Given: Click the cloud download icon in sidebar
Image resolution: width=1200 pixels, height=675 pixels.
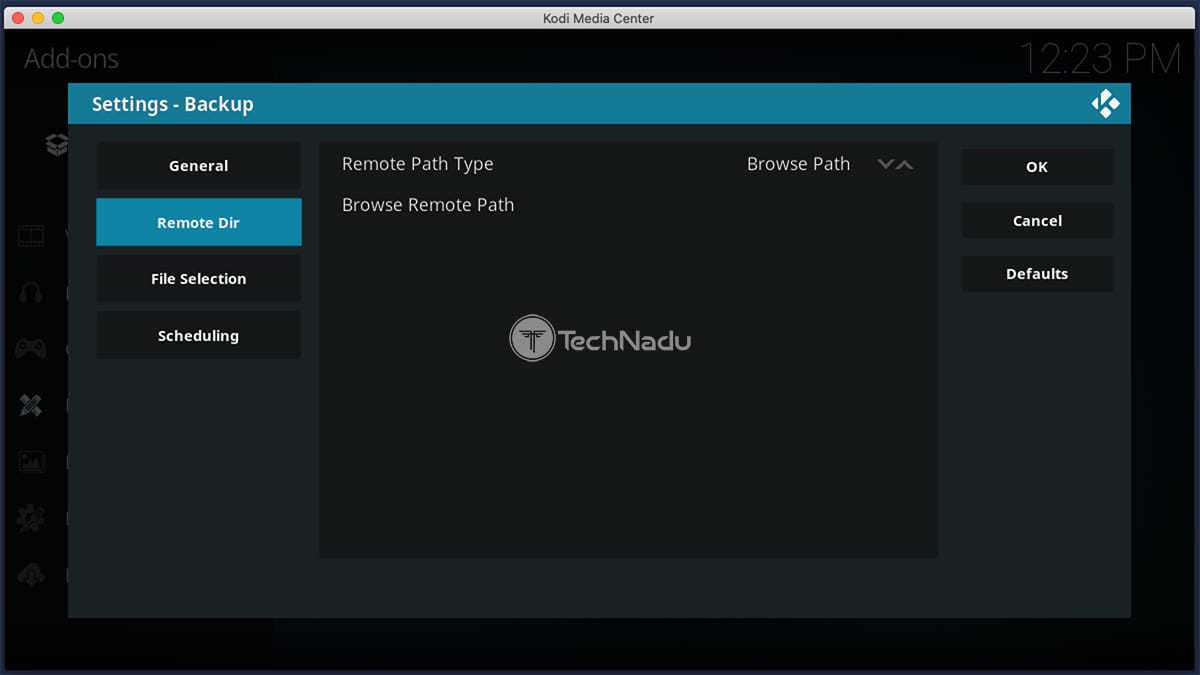Looking at the screenshot, I should pyautogui.click(x=31, y=575).
